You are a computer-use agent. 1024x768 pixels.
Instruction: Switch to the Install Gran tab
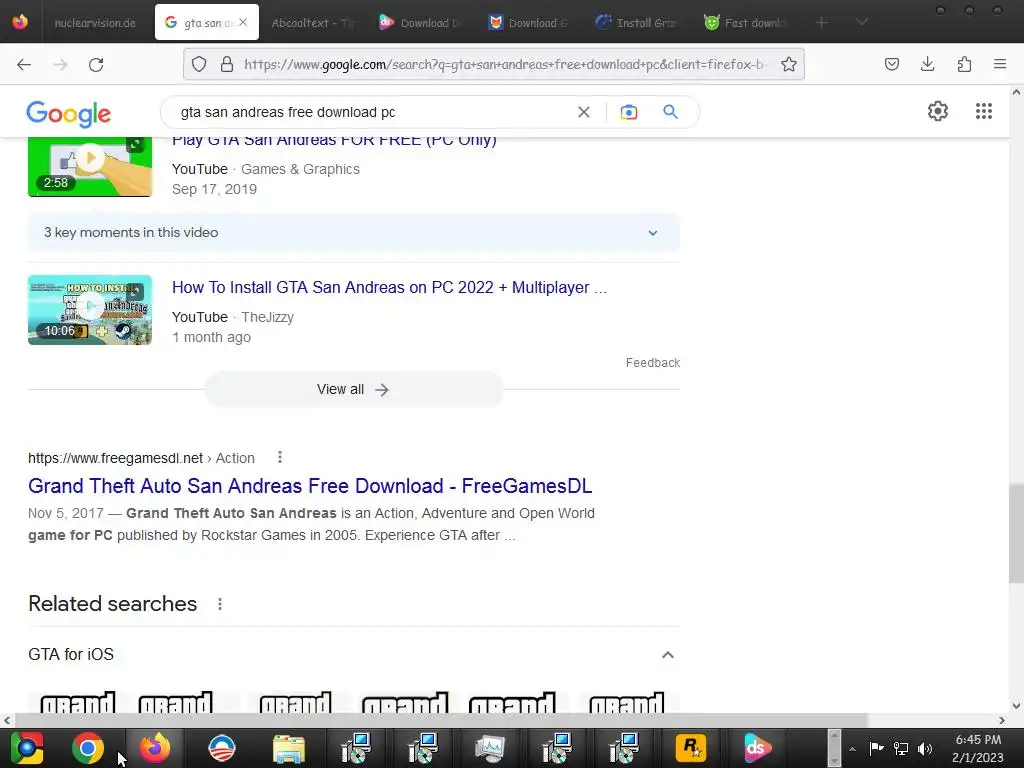637,23
